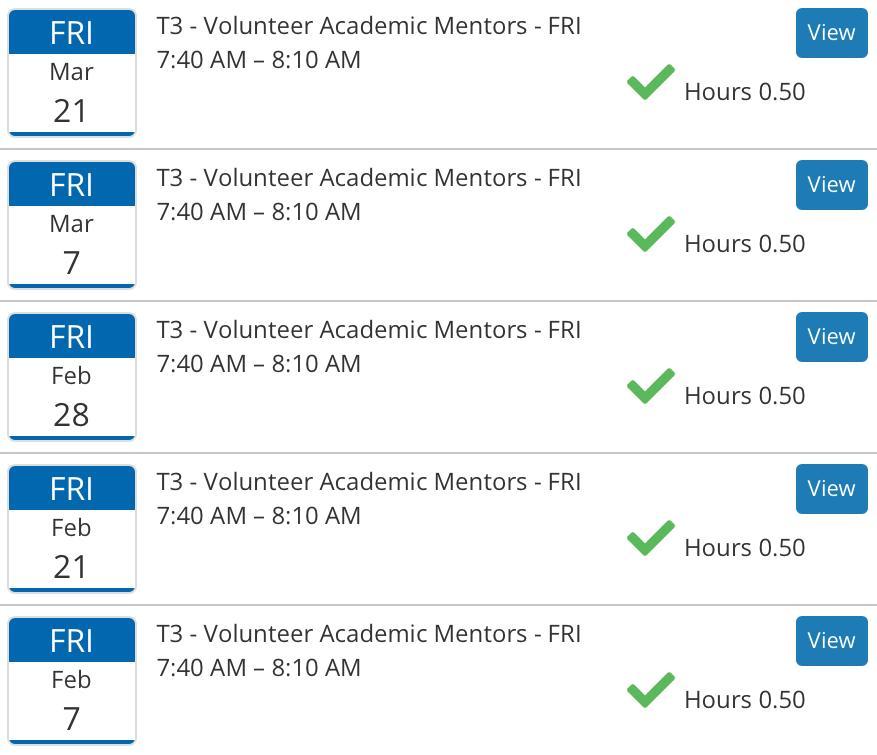The image size is (877, 755).
Task: Tap View for the Feb 7 shift
Action: tap(831, 641)
